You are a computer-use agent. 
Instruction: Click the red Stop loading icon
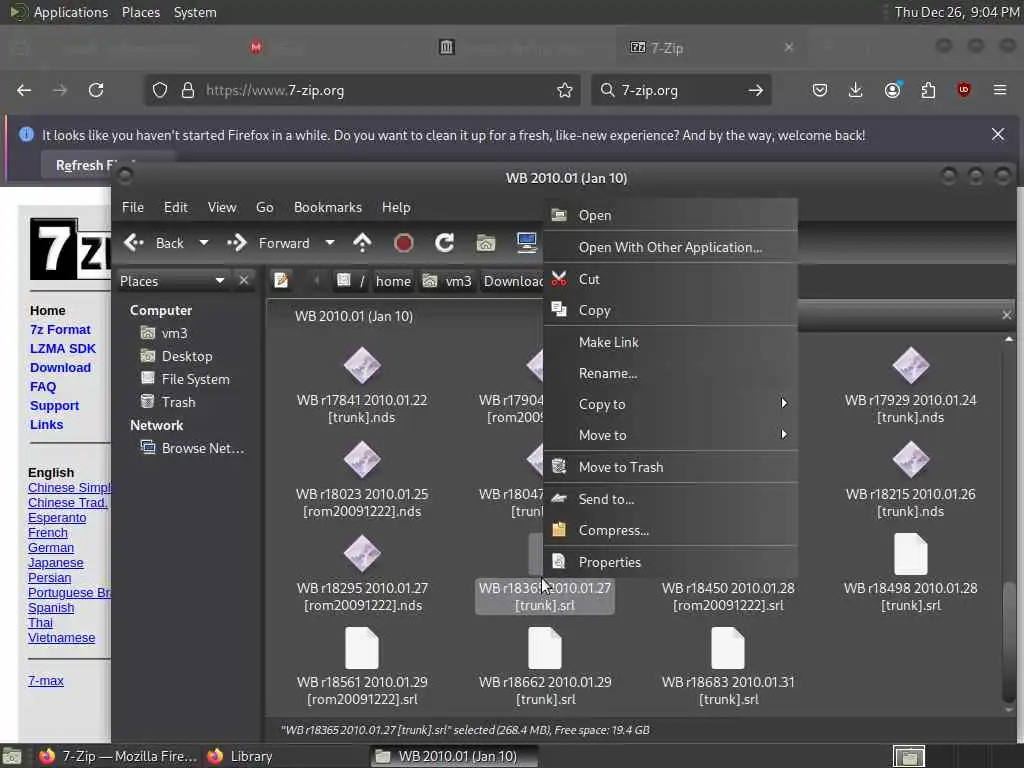click(404, 243)
